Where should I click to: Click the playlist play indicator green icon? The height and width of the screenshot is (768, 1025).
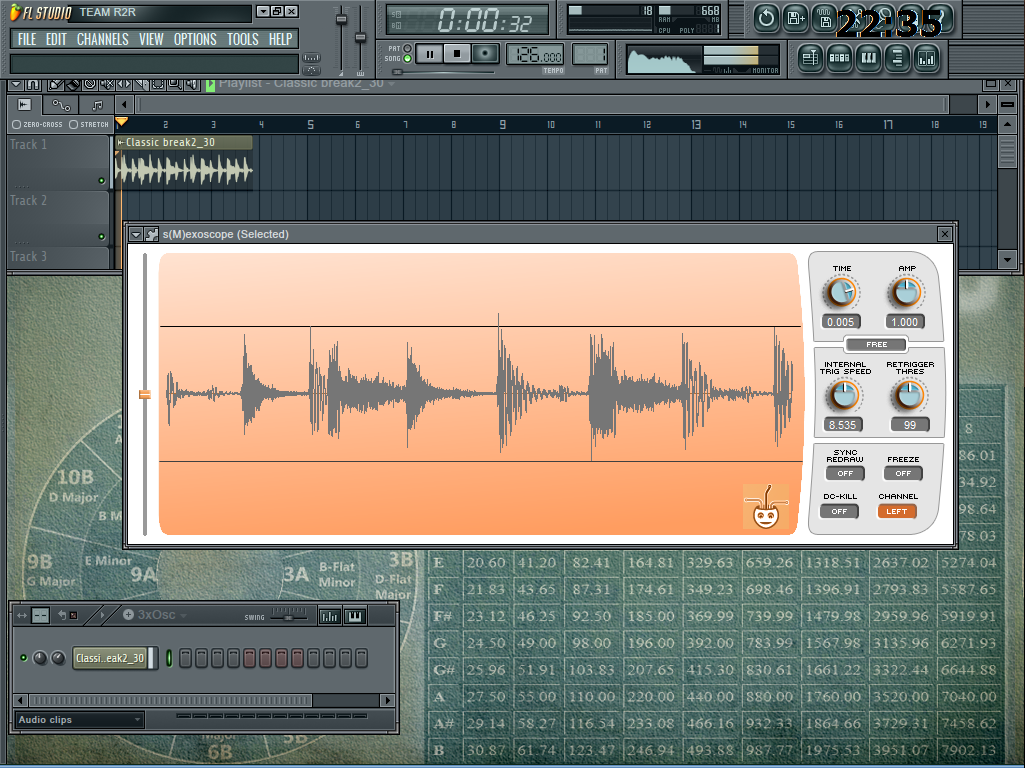[210, 85]
